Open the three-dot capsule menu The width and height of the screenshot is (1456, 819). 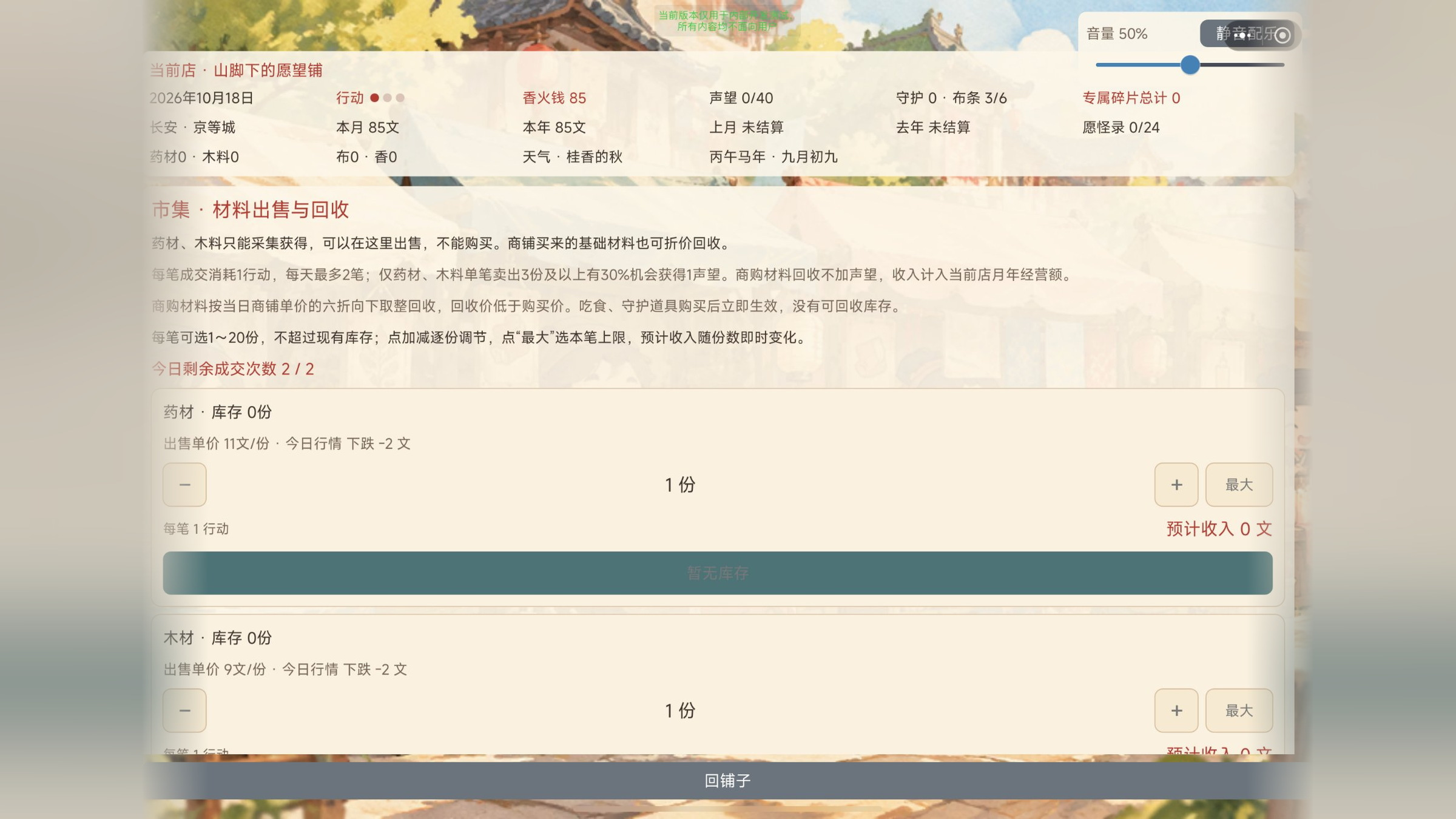[x=1241, y=35]
